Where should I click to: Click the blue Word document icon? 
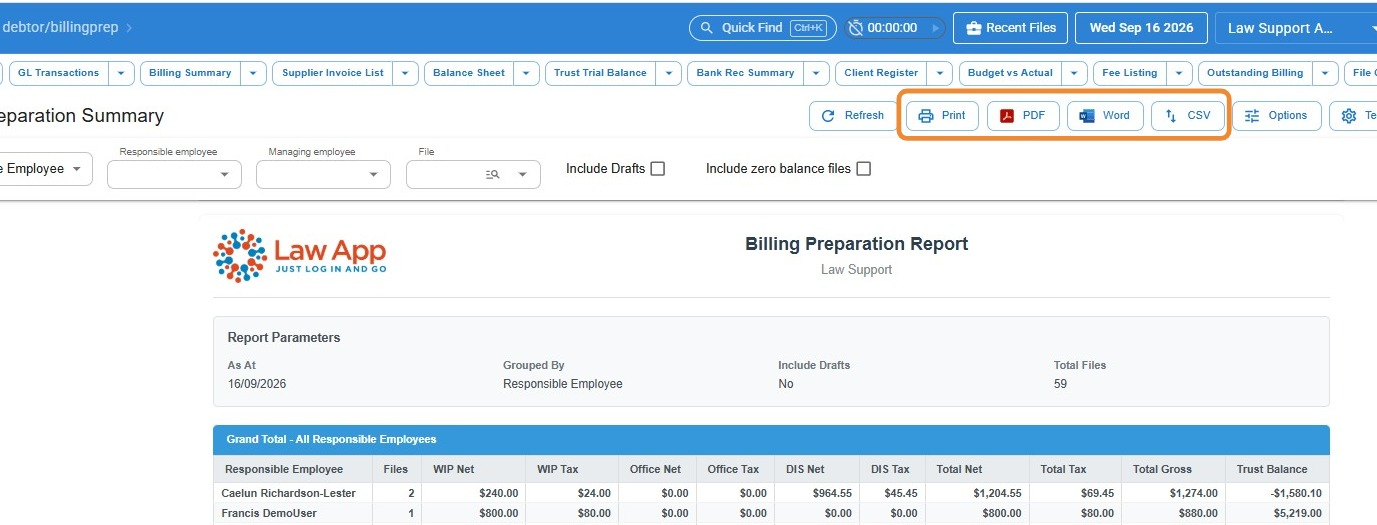tap(1087, 116)
